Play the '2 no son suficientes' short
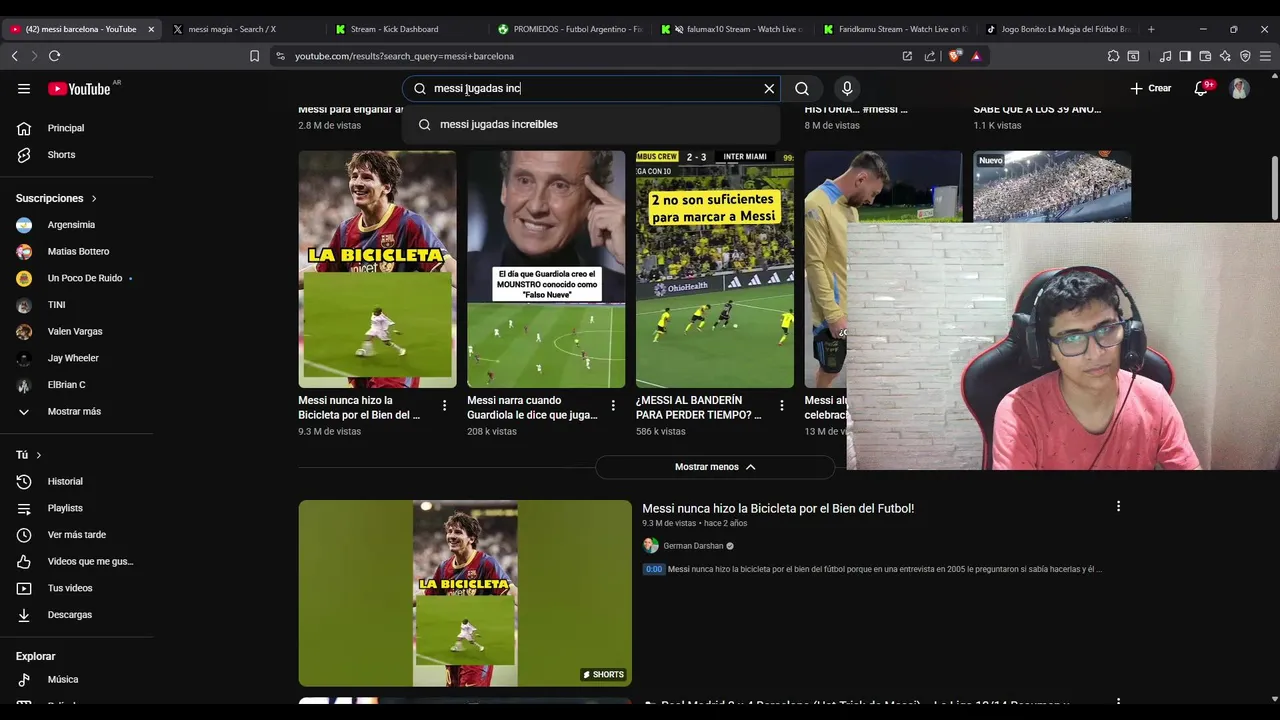Viewport: 1280px width, 720px height. (715, 269)
